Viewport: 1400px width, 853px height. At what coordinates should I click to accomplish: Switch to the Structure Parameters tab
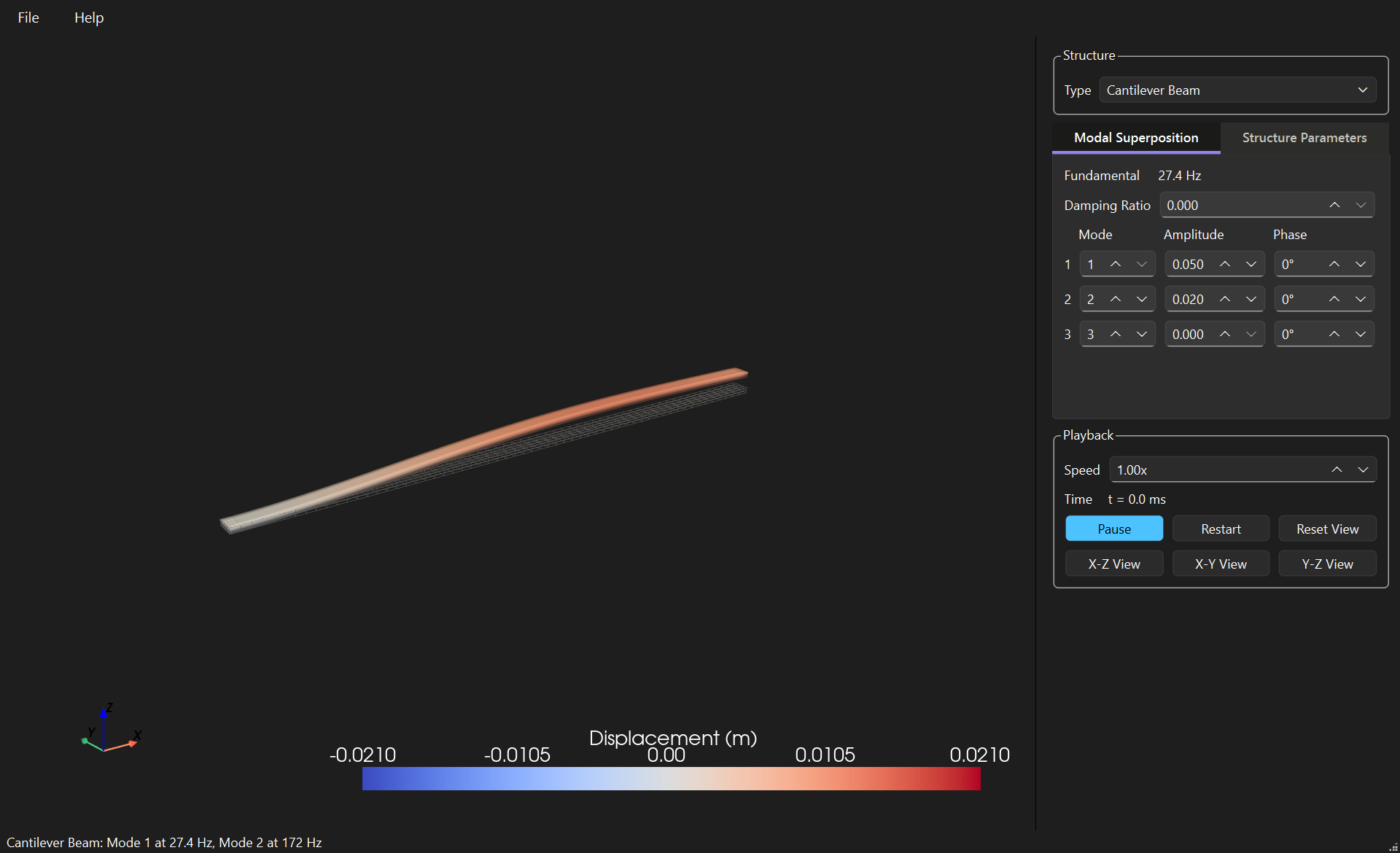[1304, 138]
